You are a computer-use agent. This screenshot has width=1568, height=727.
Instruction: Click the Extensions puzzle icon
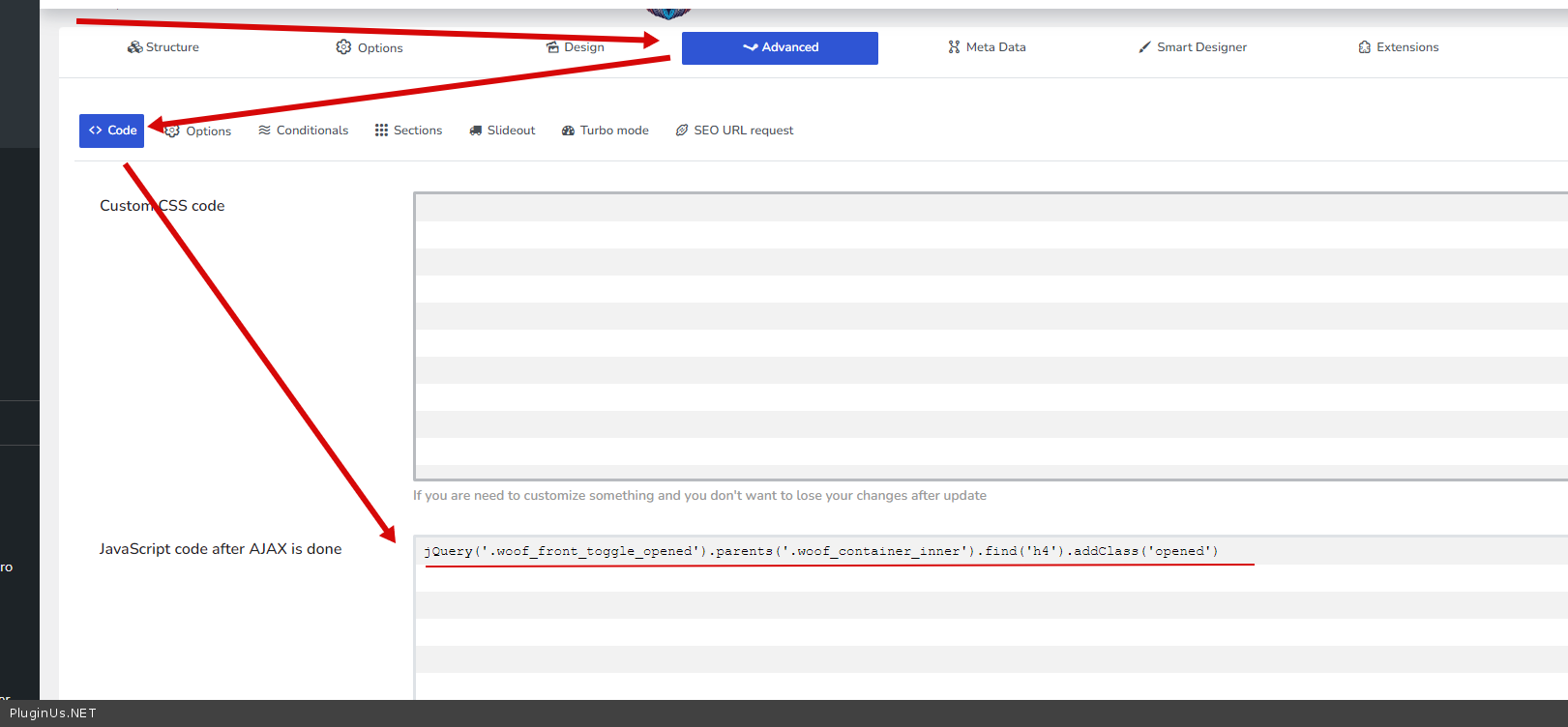pos(1364,47)
